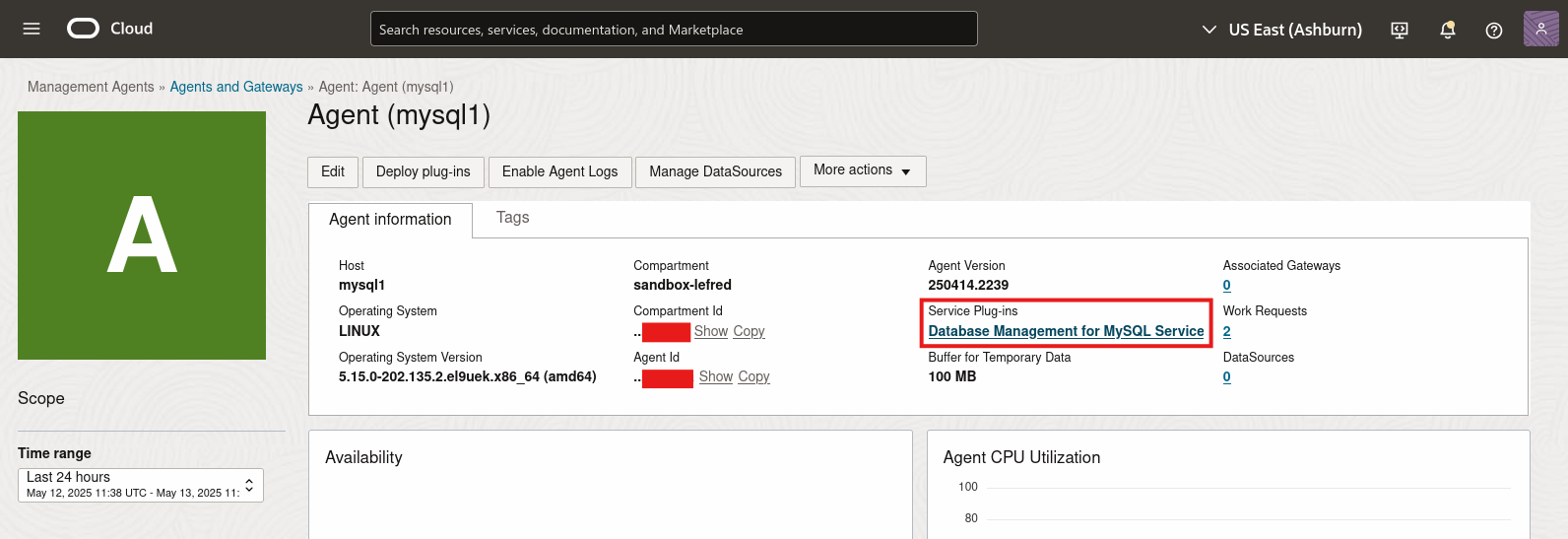Open the DataSources count link
The image size is (1568, 539).
[1226, 376]
